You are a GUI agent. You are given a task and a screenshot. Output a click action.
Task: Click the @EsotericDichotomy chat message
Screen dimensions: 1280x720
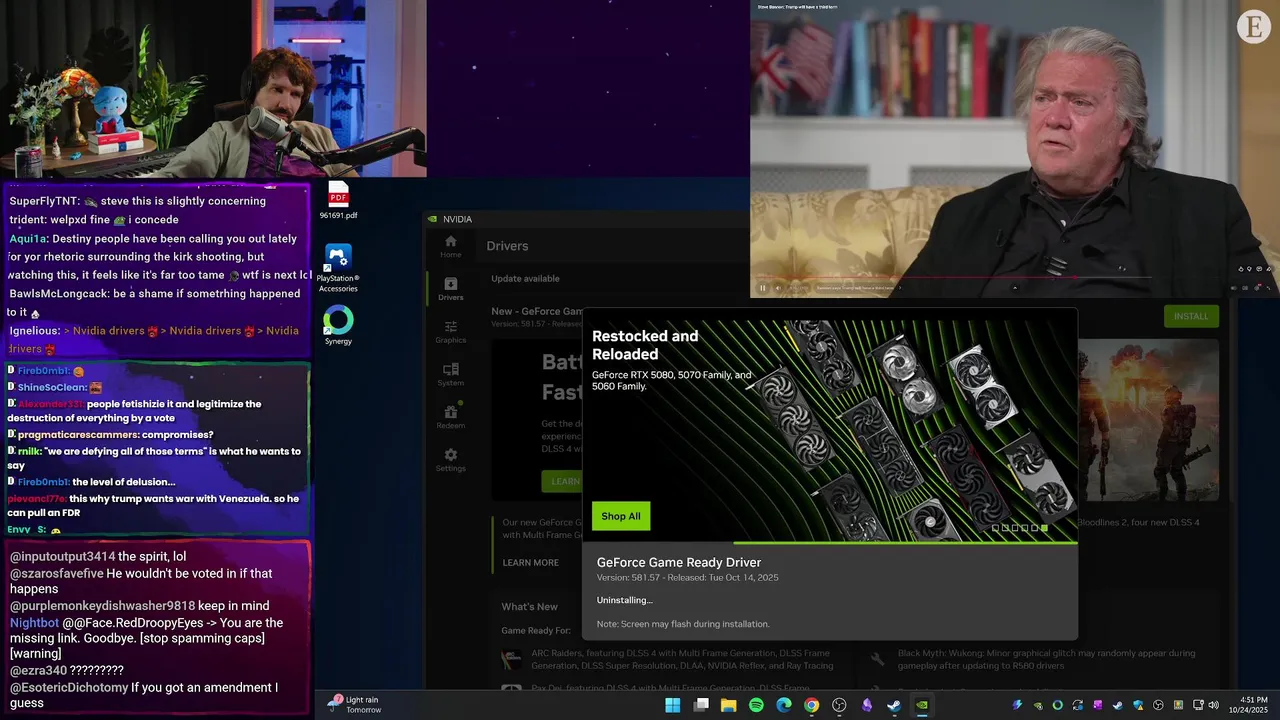144,695
